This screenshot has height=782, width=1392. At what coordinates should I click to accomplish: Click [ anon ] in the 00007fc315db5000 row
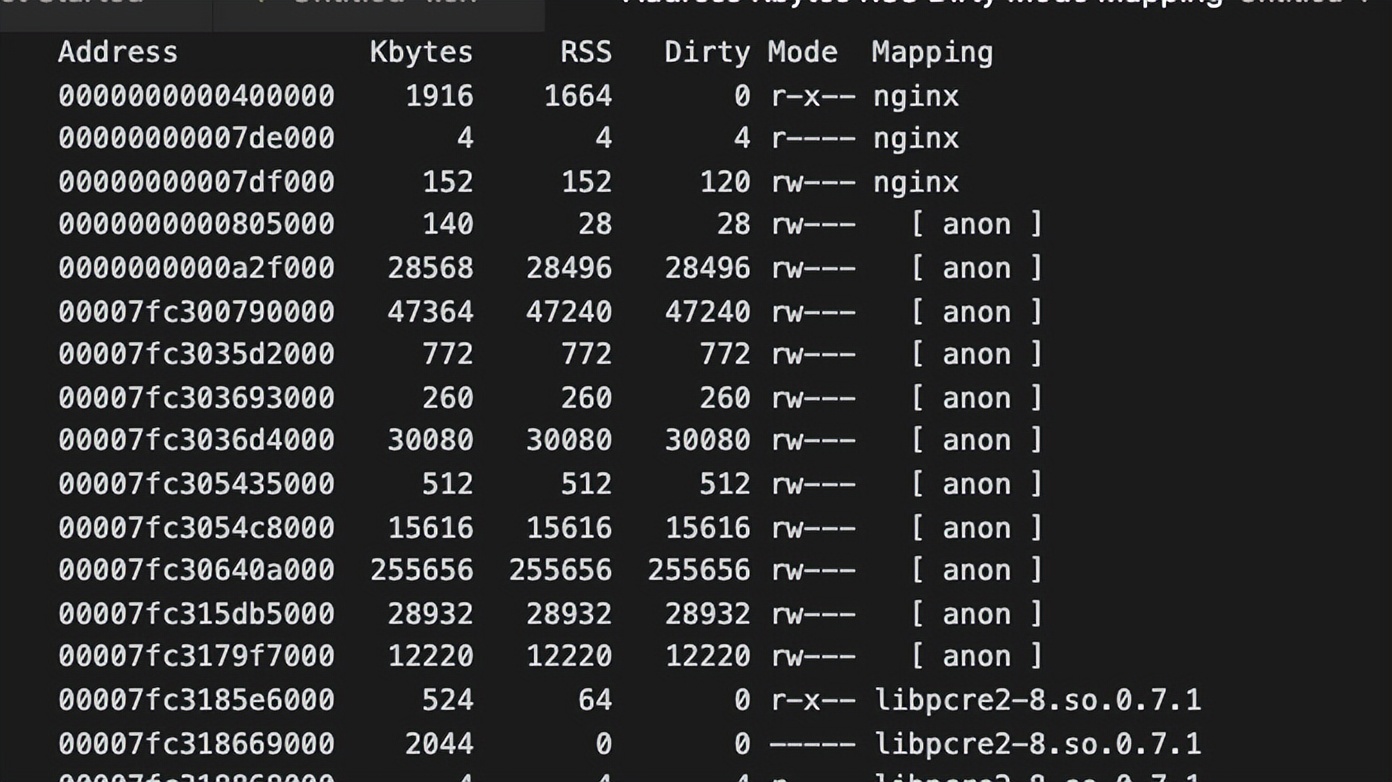click(977, 614)
